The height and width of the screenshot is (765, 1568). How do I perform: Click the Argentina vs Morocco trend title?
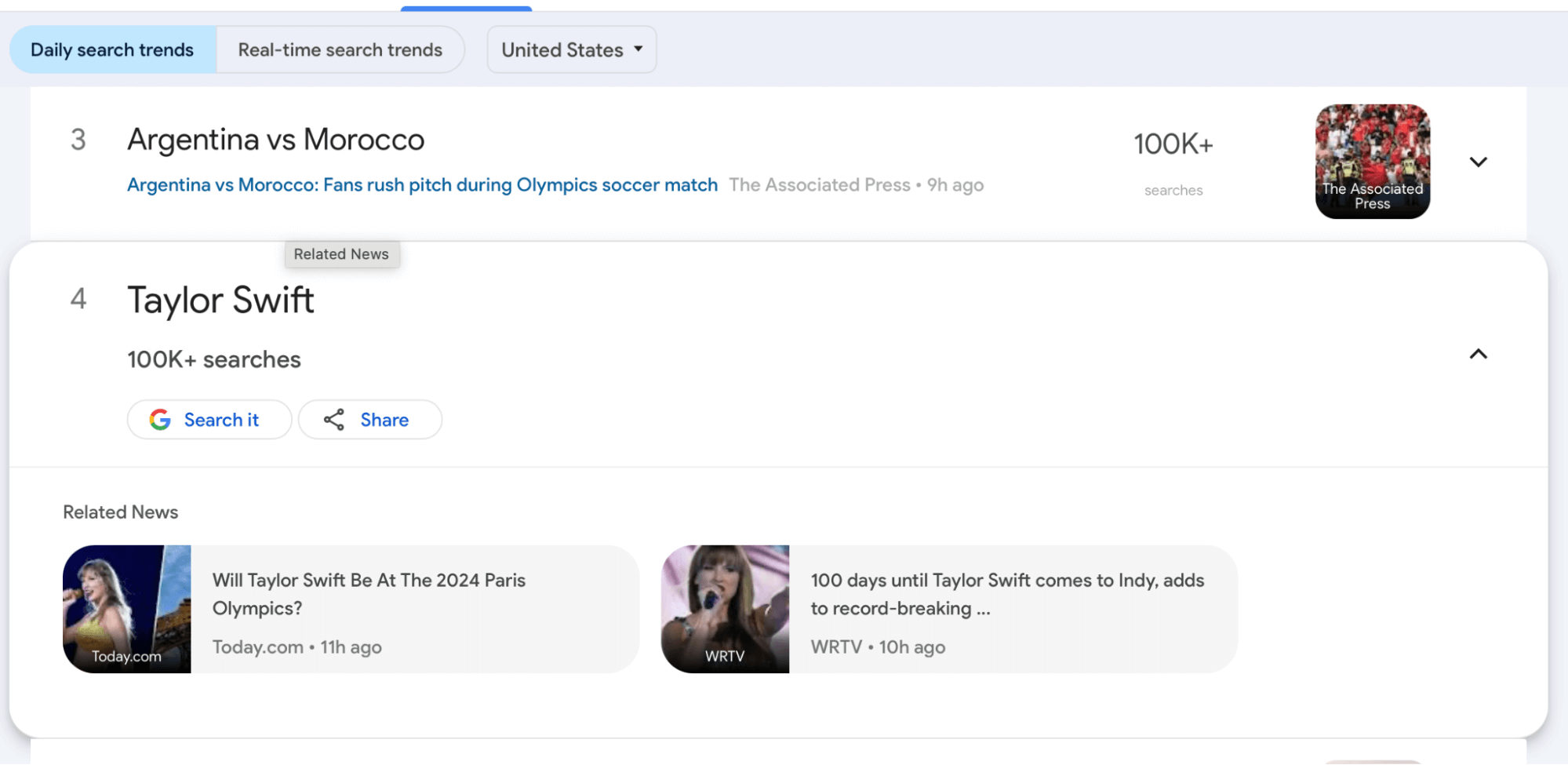275,140
